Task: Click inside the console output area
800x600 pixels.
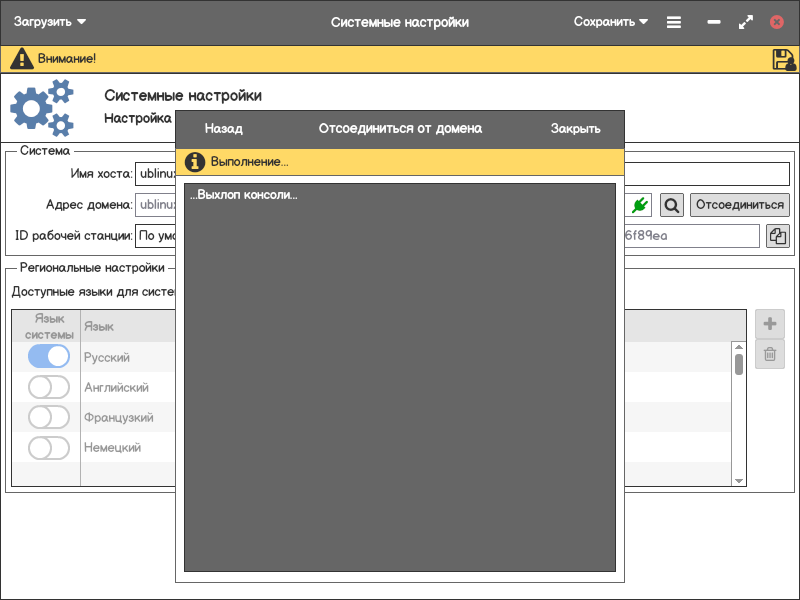Action: [x=400, y=380]
